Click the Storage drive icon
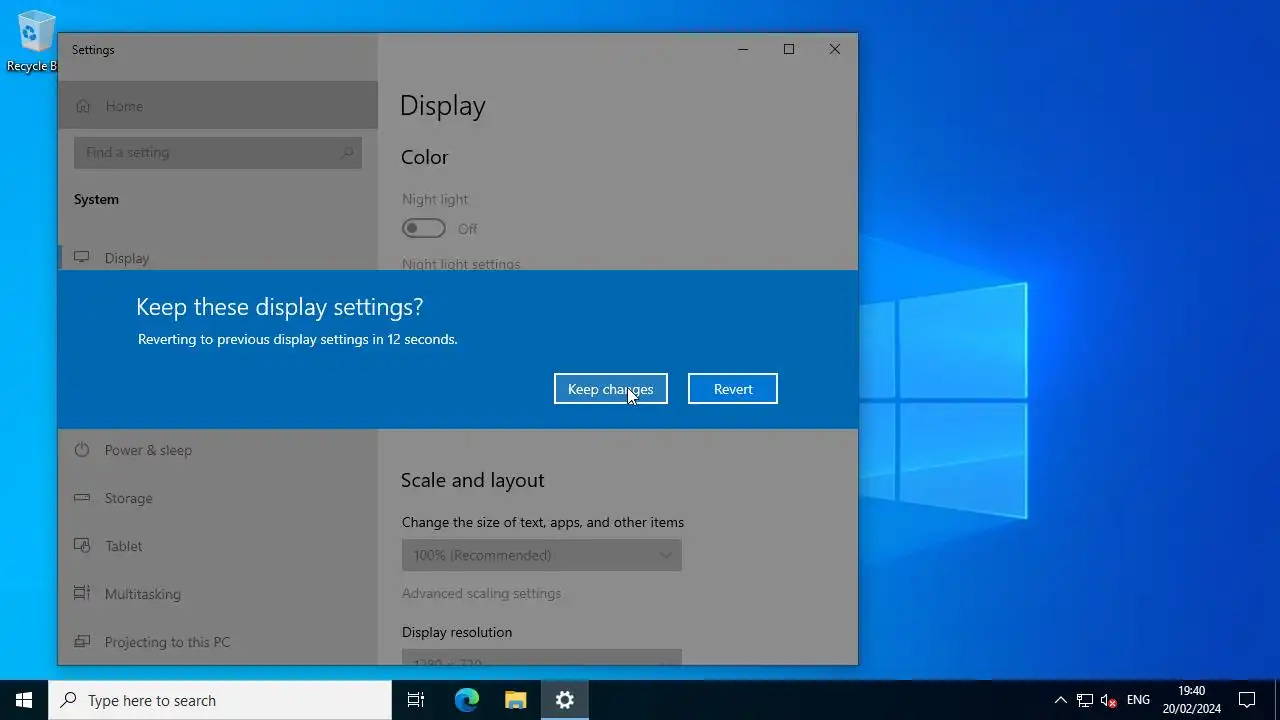The width and height of the screenshot is (1280, 720). (82, 498)
